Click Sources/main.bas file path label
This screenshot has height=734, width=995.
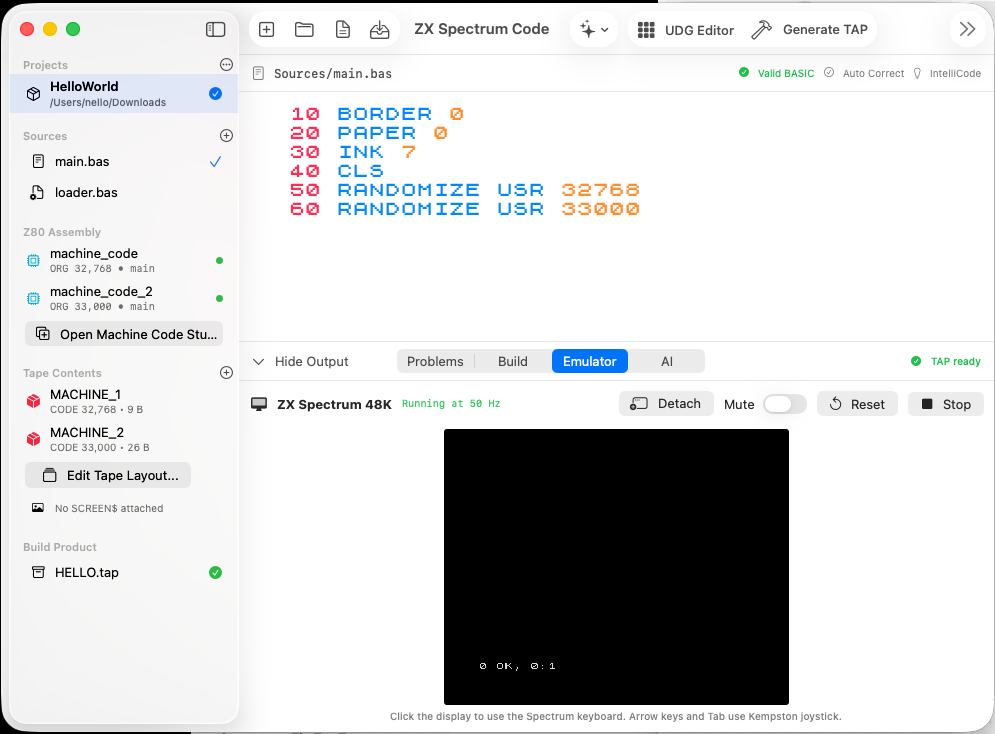click(x=333, y=74)
